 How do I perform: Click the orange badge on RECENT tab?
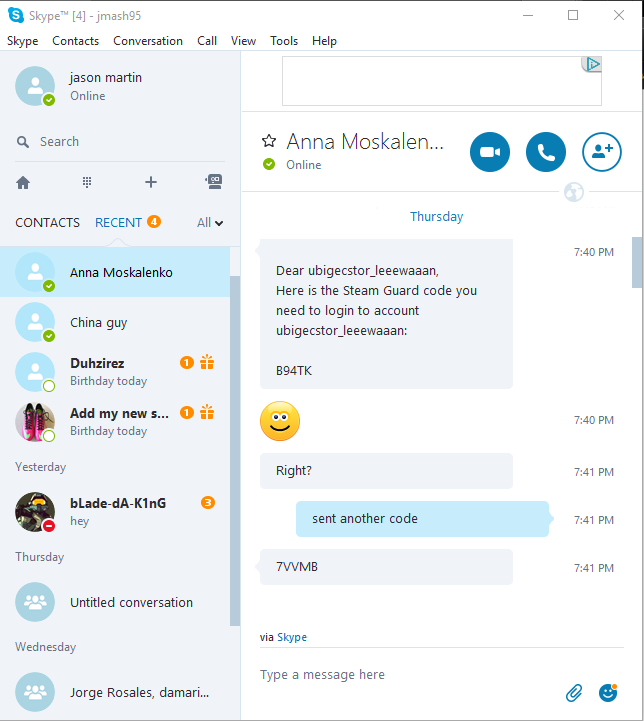154,222
